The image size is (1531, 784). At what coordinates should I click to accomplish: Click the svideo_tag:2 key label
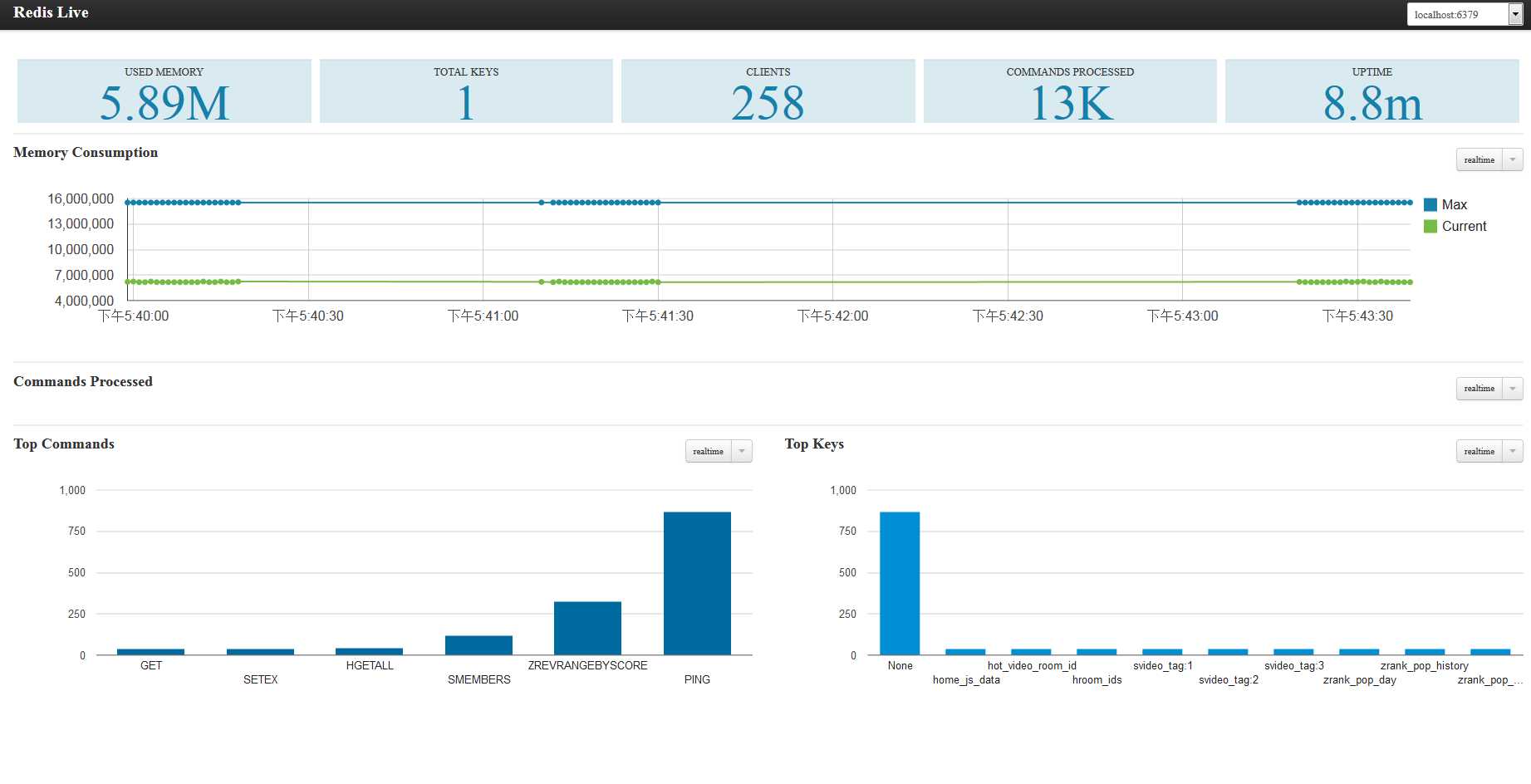coord(1229,679)
